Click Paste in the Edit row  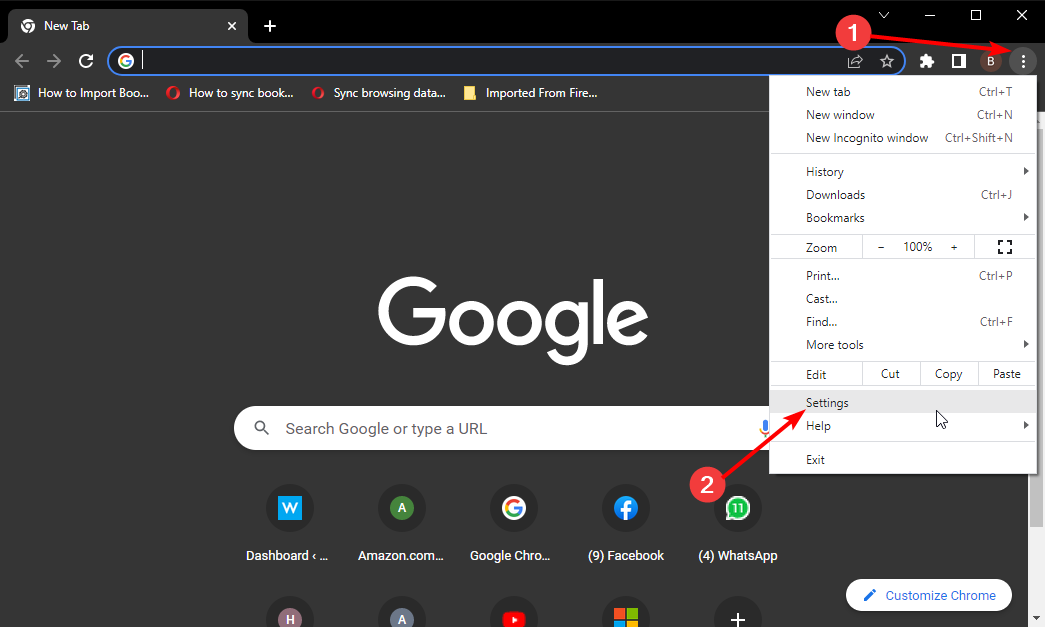click(1006, 374)
